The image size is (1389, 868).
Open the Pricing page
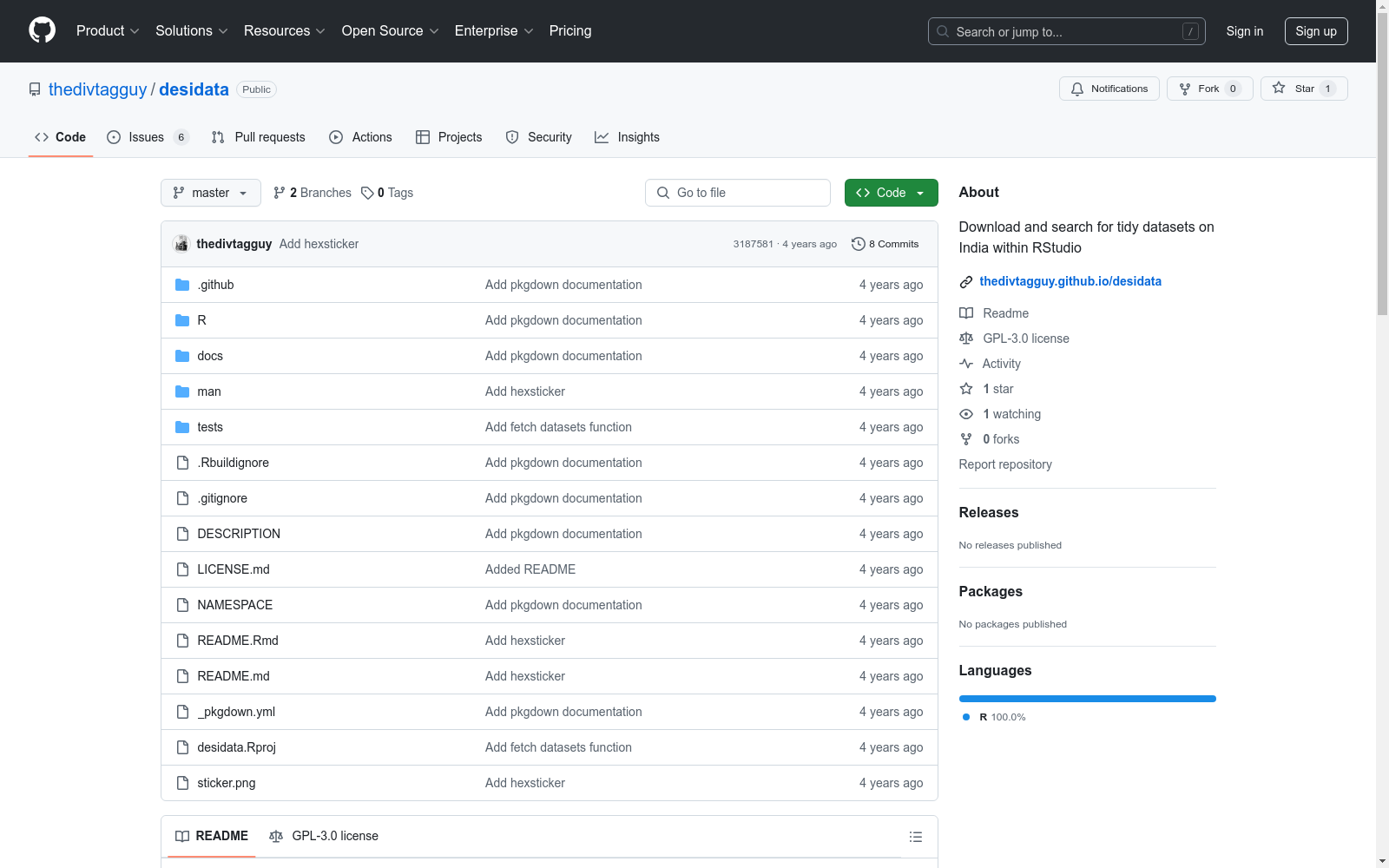click(570, 30)
